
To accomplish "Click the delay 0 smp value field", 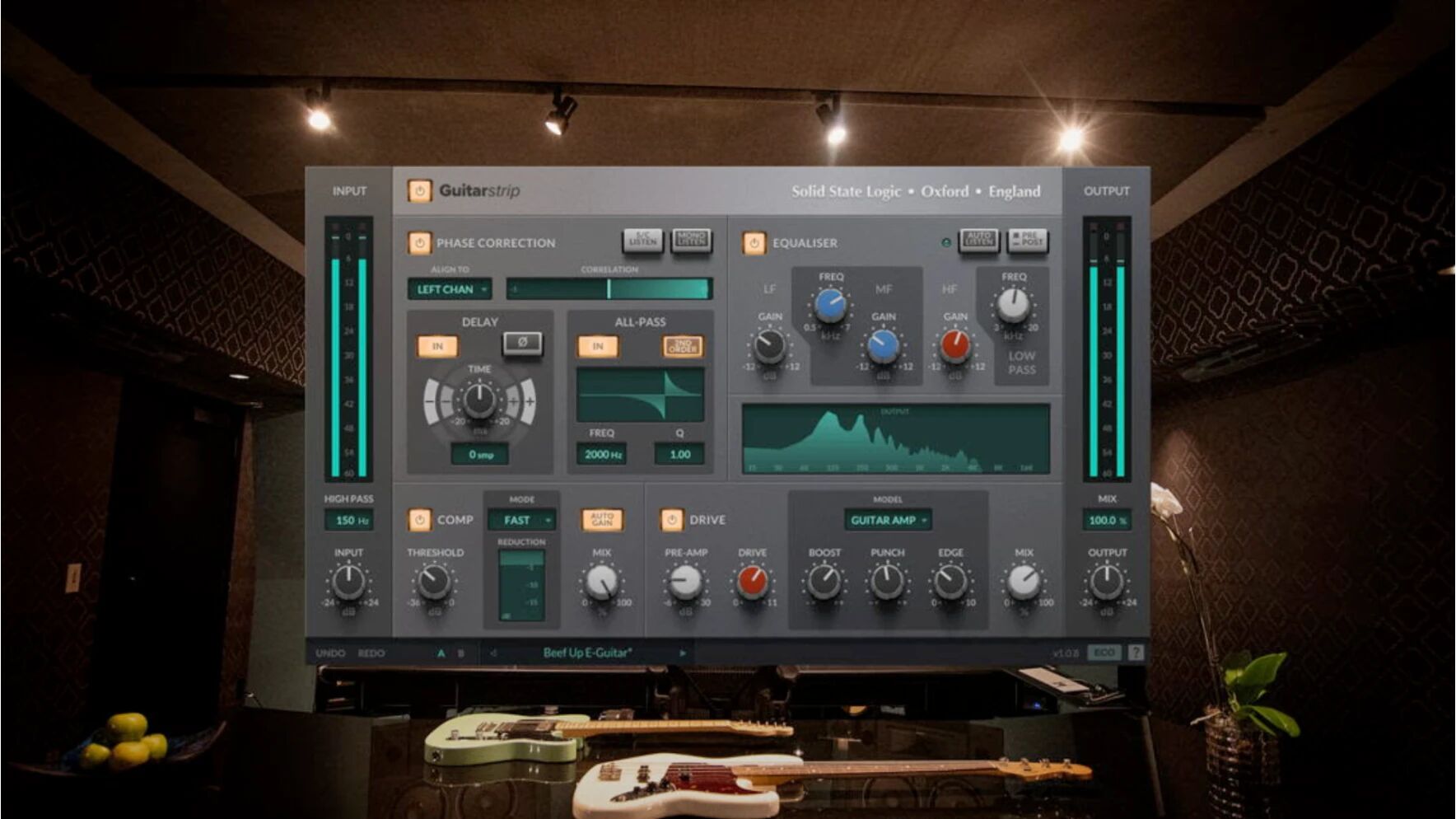I will [480, 454].
